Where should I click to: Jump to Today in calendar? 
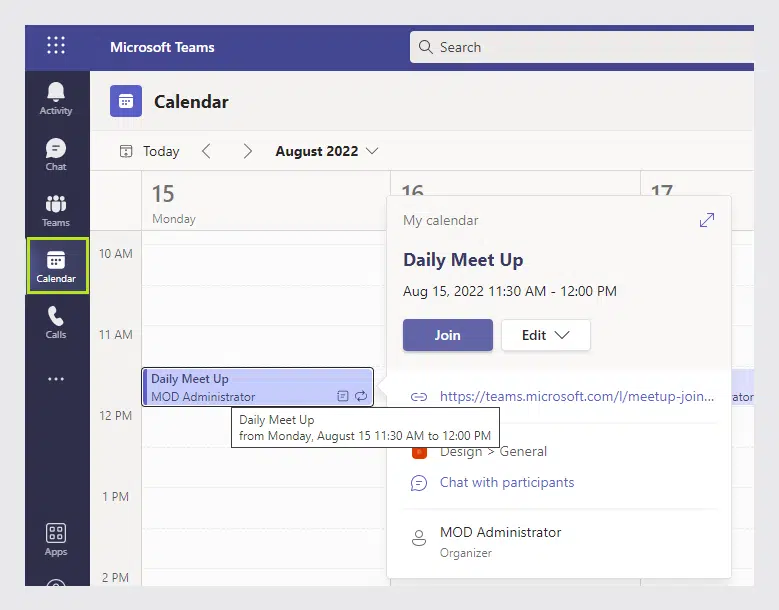[x=150, y=151]
